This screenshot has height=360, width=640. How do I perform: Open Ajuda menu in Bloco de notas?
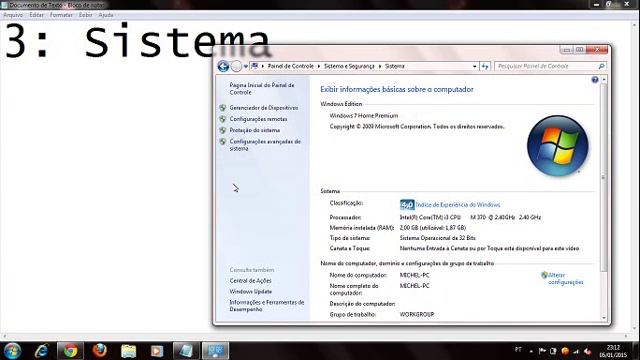point(106,15)
